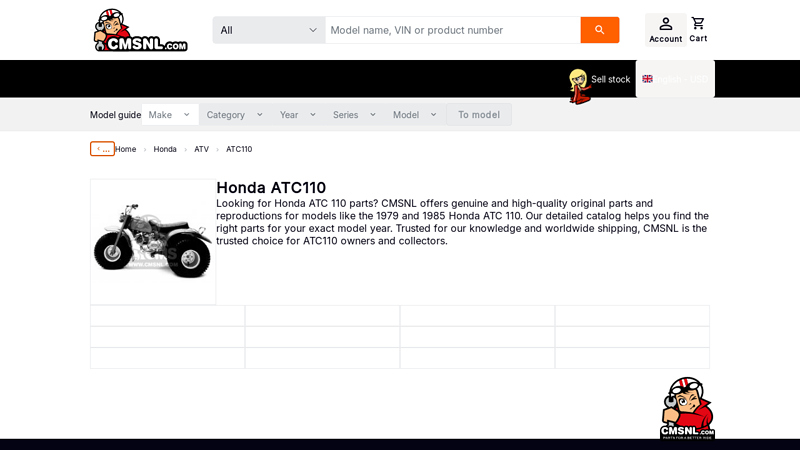Open the Series dropdown
The height and width of the screenshot is (450, 800).
[x=355, y=115]
